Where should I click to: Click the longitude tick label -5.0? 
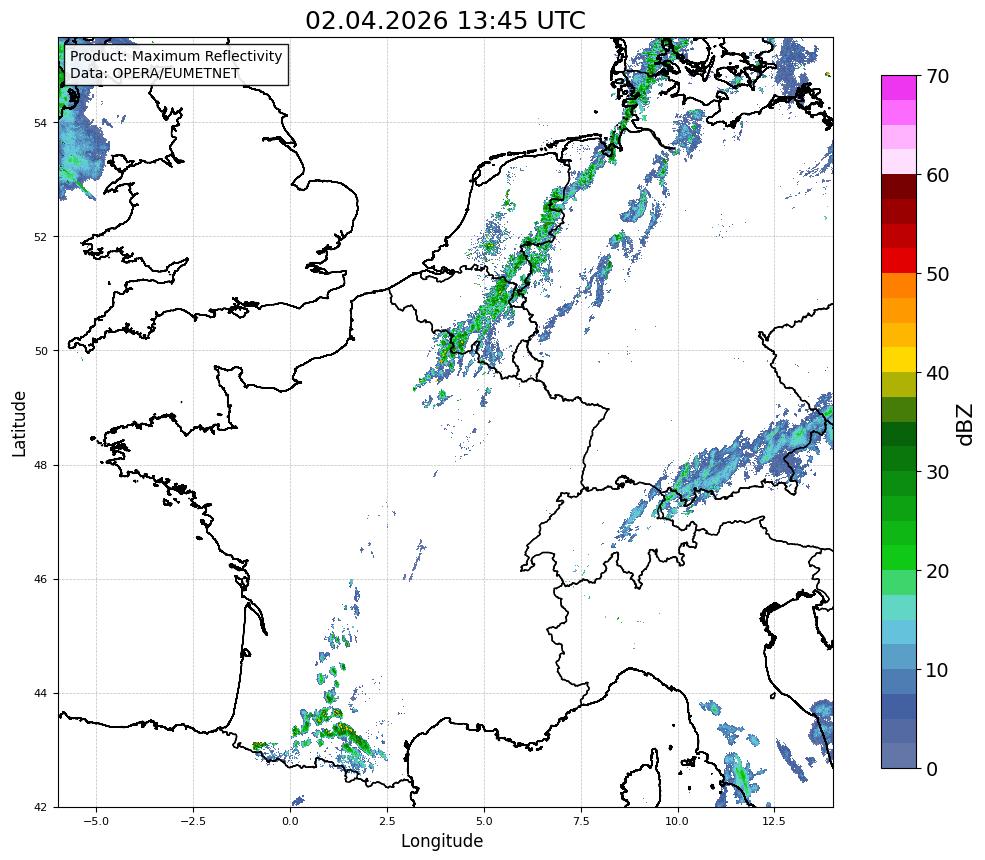pyautogui.click(x=96, y=821)
